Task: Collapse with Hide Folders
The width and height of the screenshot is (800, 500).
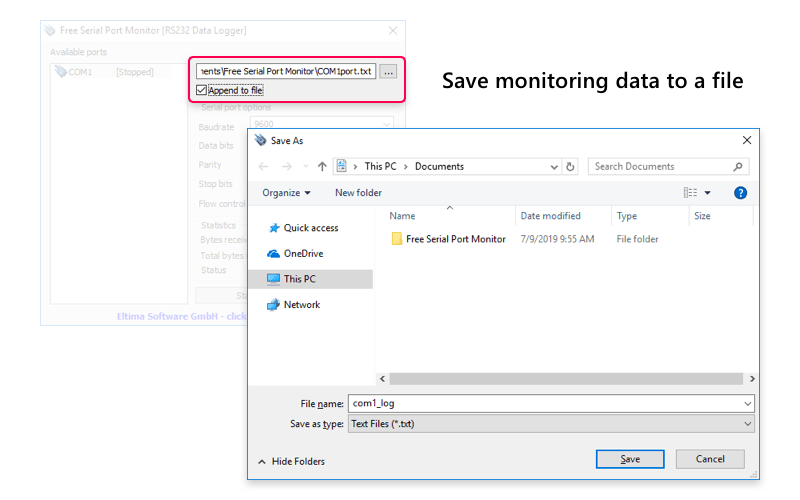Action: [x=291, y=461]
